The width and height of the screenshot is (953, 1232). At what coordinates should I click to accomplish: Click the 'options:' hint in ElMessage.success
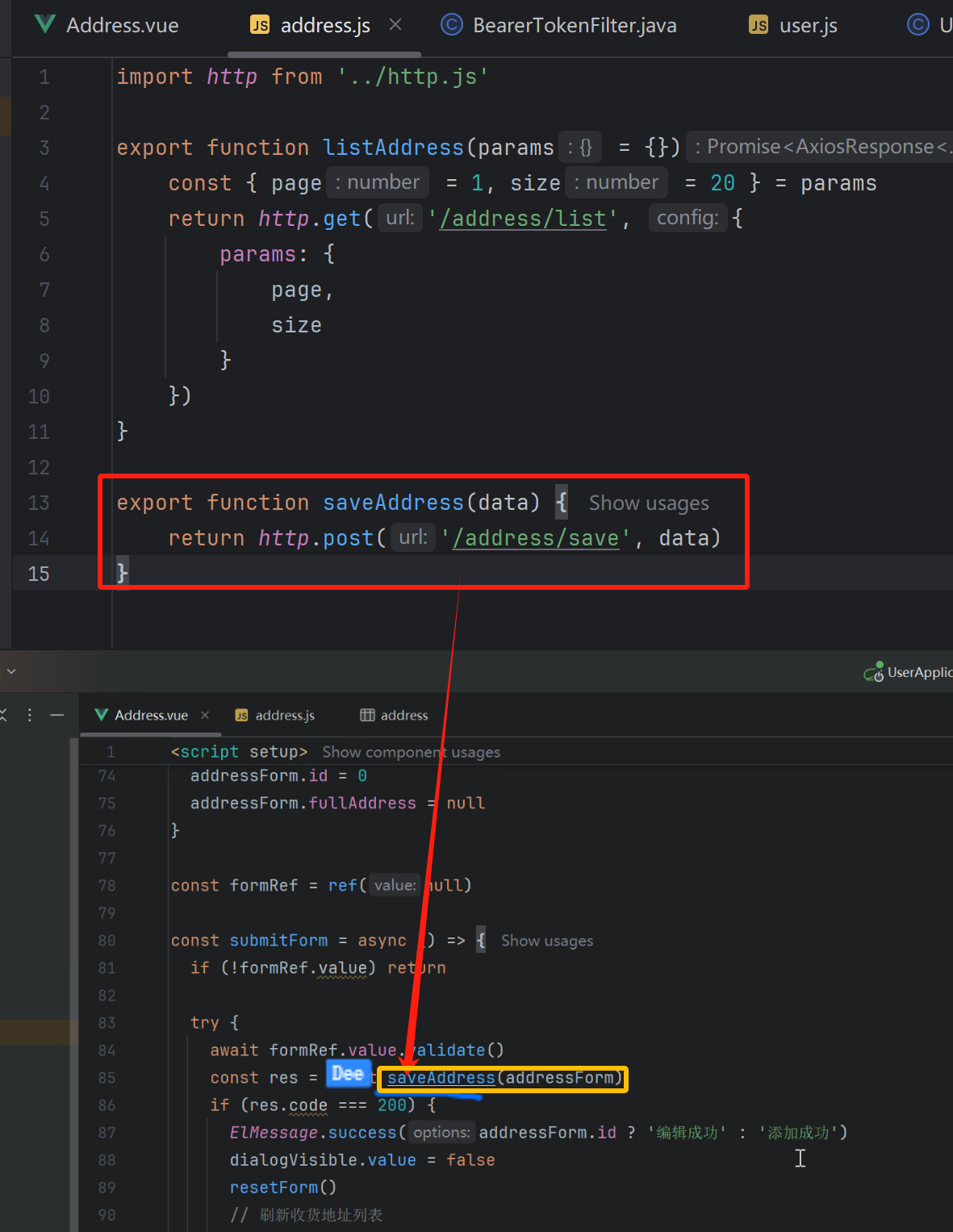click(x=441, y=1133)
